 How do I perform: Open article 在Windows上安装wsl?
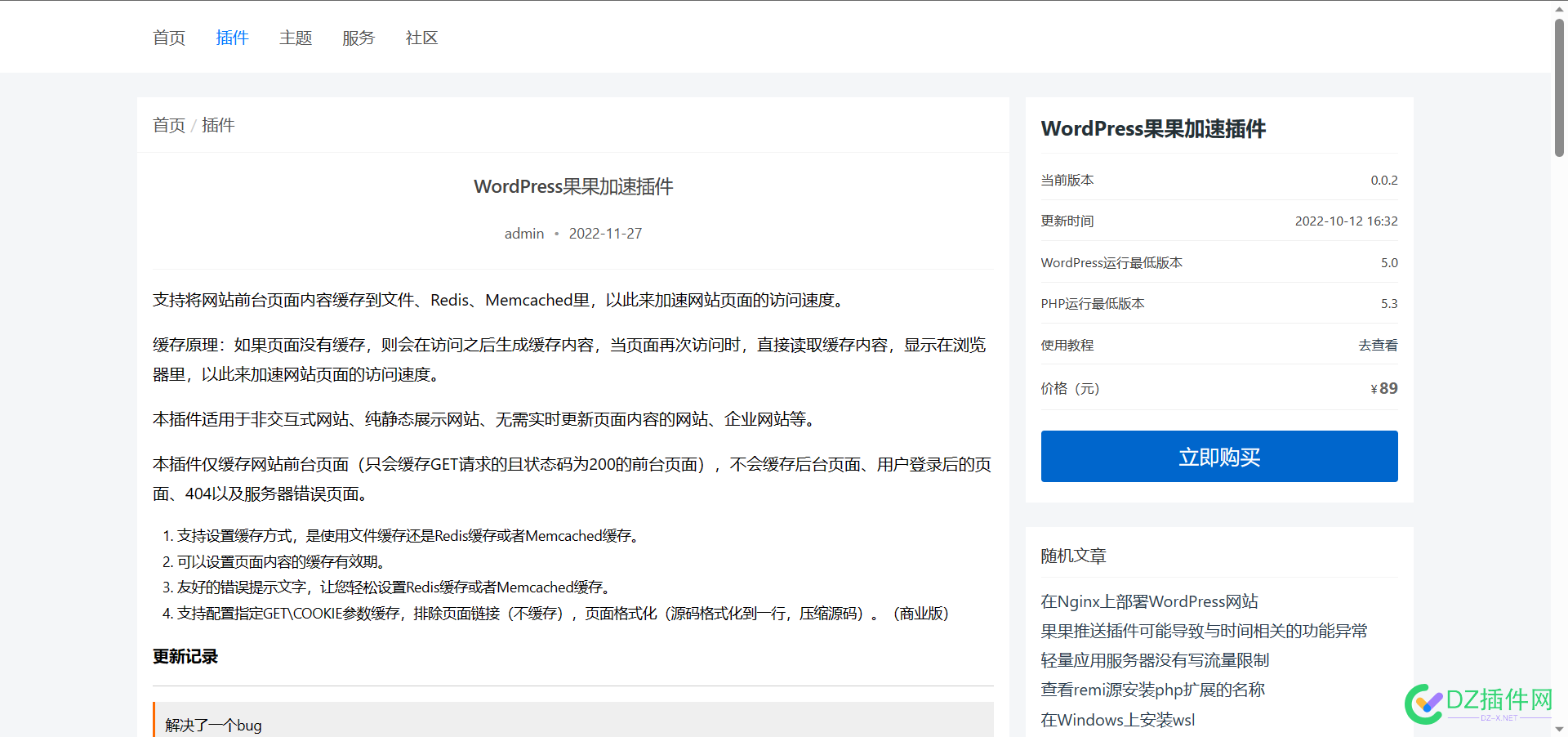(1117, 720)
